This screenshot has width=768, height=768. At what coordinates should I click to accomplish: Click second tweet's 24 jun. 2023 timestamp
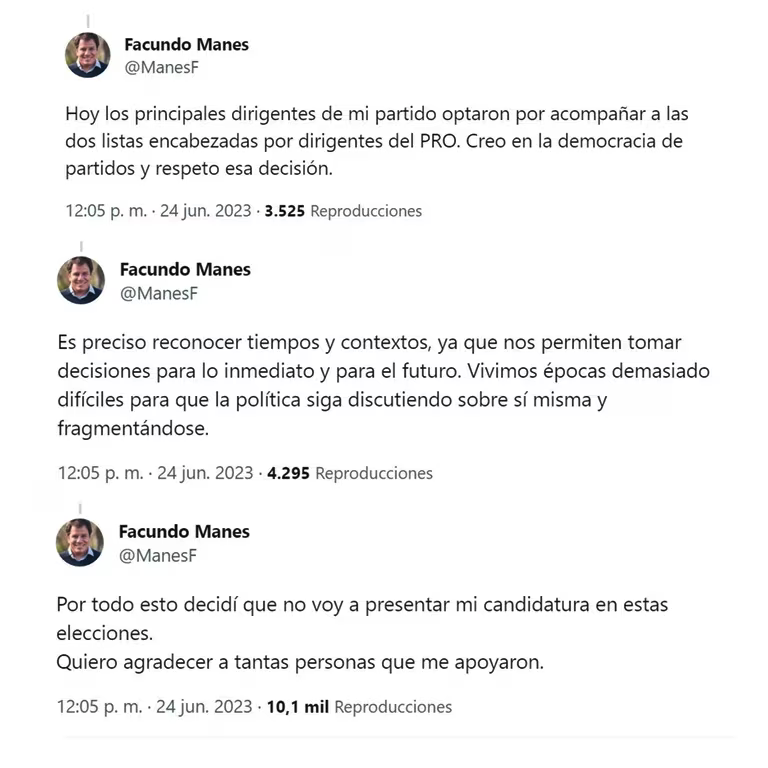coord(205,473)
